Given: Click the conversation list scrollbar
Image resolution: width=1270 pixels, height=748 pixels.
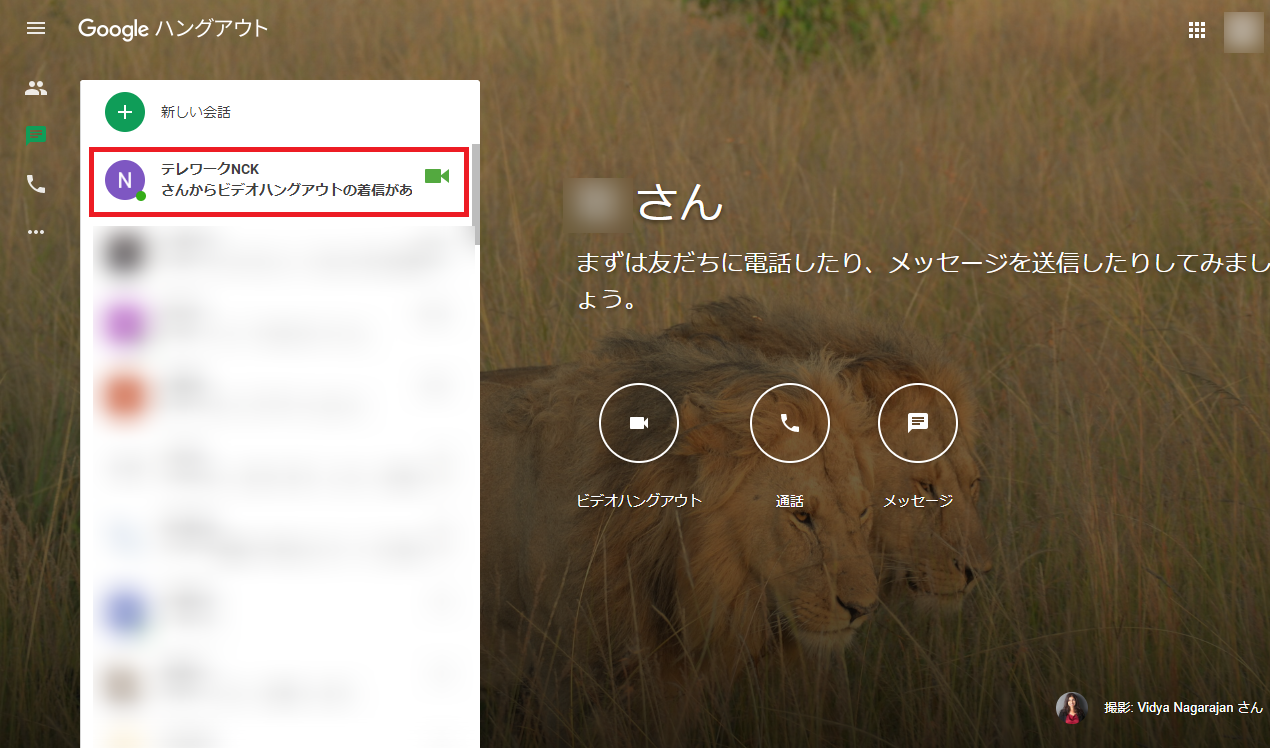Looking at the screenshot, I should click(476, 195).
